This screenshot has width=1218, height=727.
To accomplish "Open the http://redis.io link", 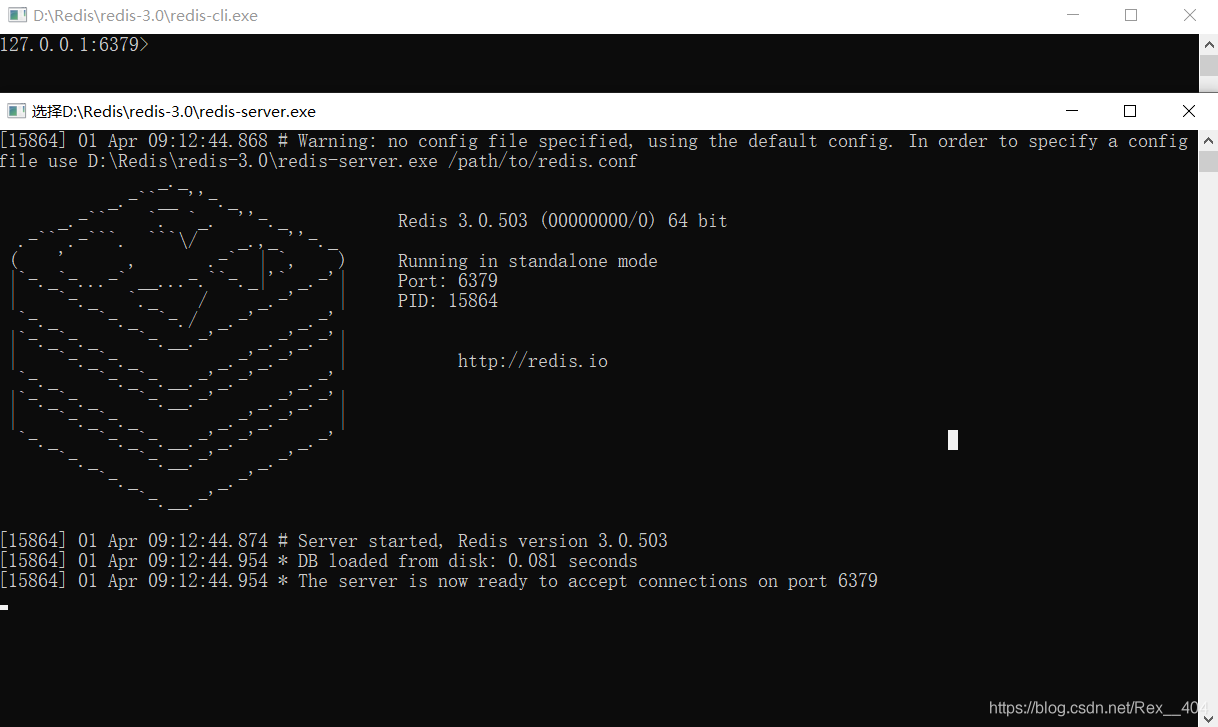I will (533, 360).
